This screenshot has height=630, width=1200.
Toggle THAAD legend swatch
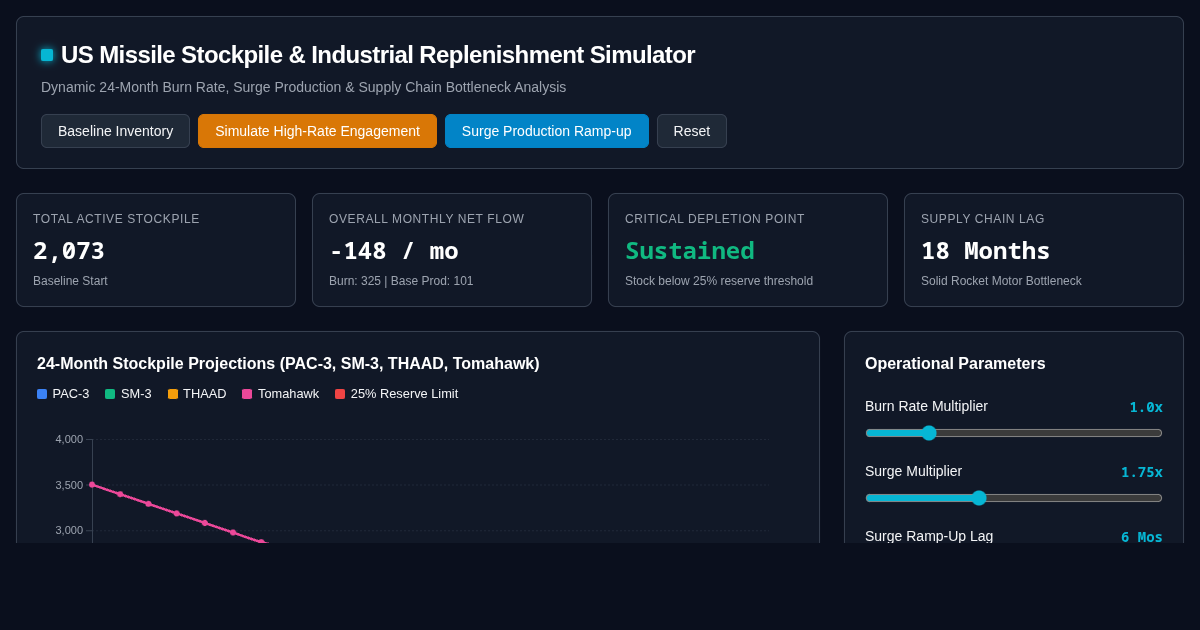[173, 394]
